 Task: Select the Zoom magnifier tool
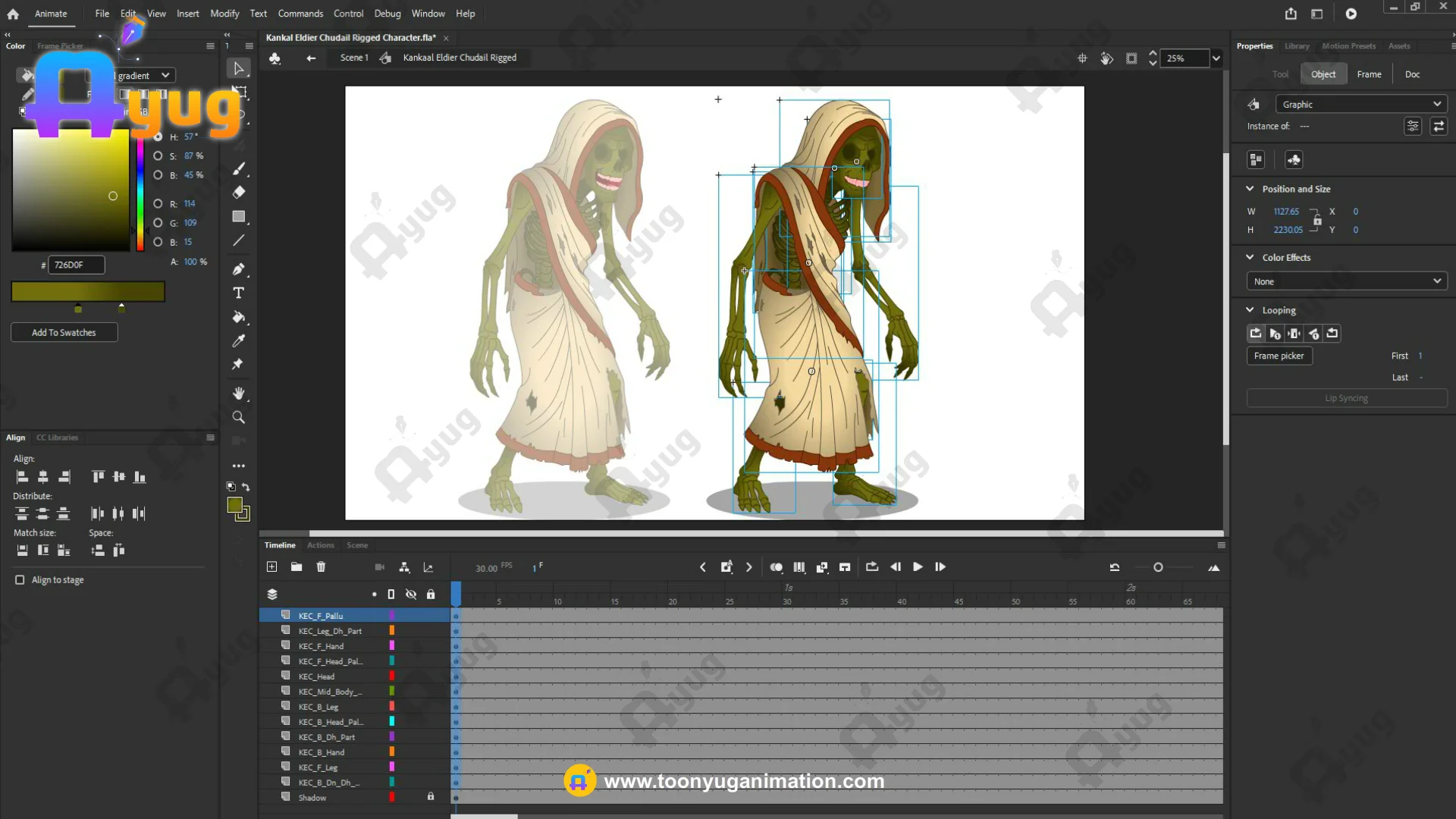point(238,418)
